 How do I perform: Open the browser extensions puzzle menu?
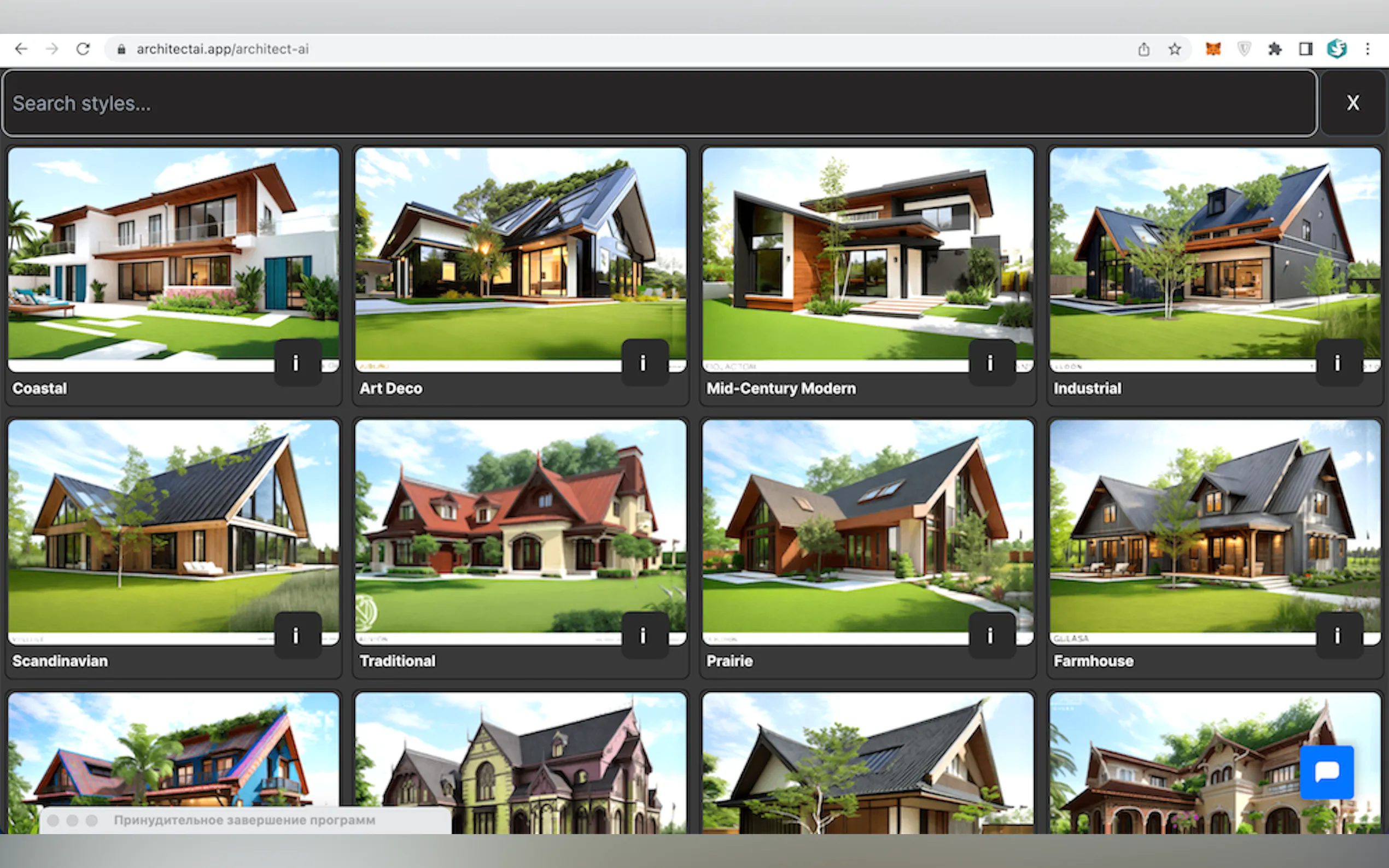(x=1275, y=49)
